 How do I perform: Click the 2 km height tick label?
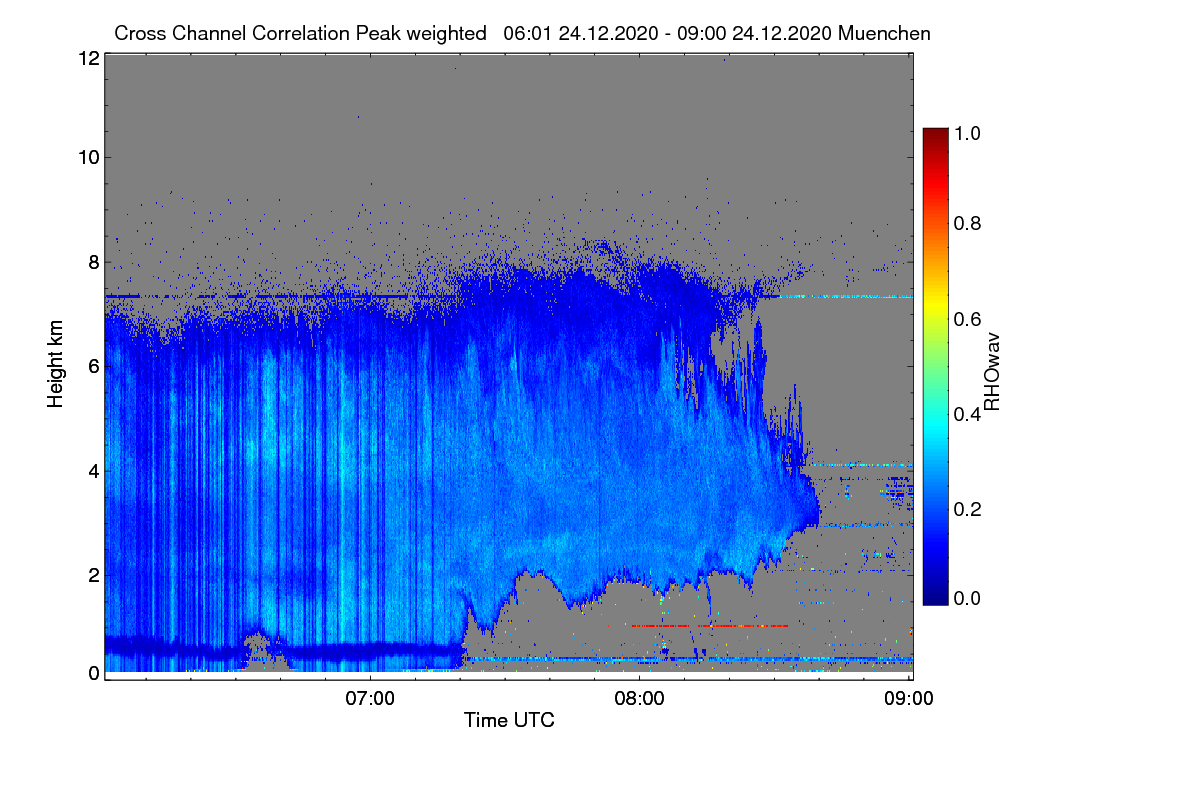pyautogui.click(x=94, y=574)
